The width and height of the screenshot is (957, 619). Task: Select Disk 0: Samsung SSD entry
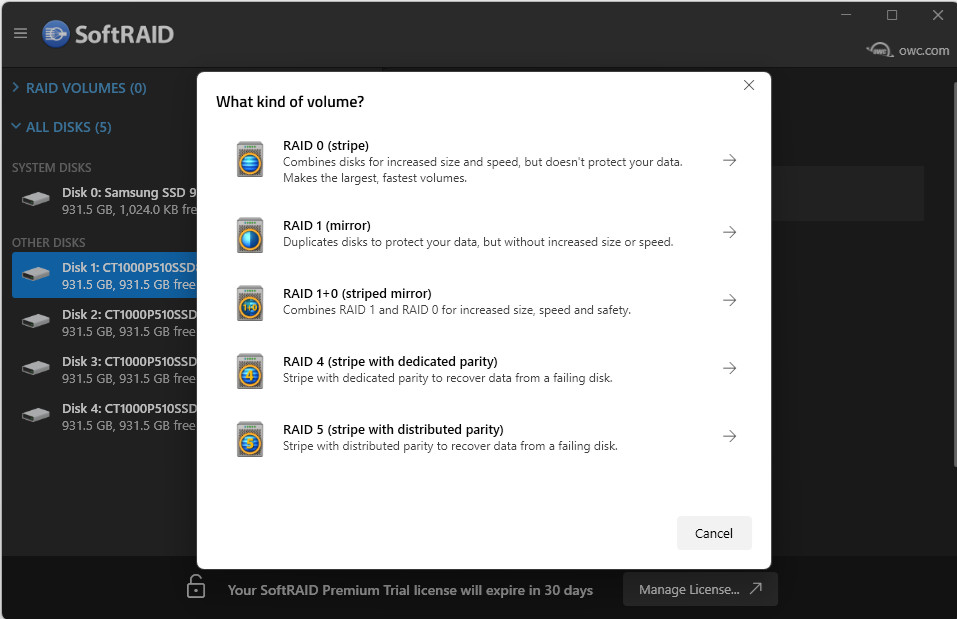pos(104,200)
